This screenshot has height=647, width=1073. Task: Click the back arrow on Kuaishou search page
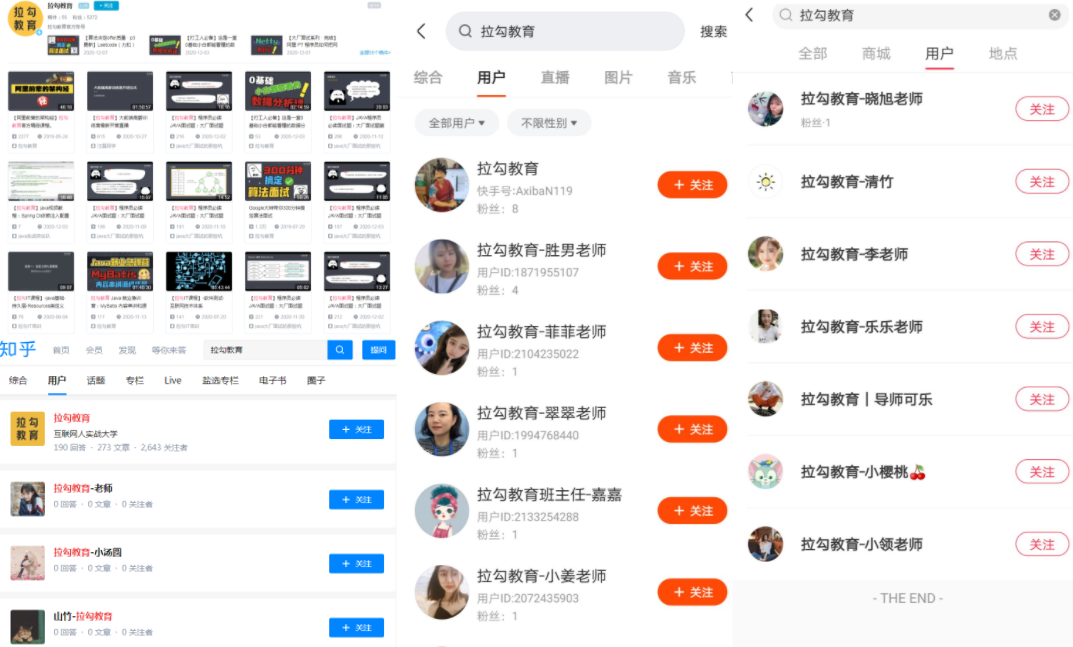(421, 31)
